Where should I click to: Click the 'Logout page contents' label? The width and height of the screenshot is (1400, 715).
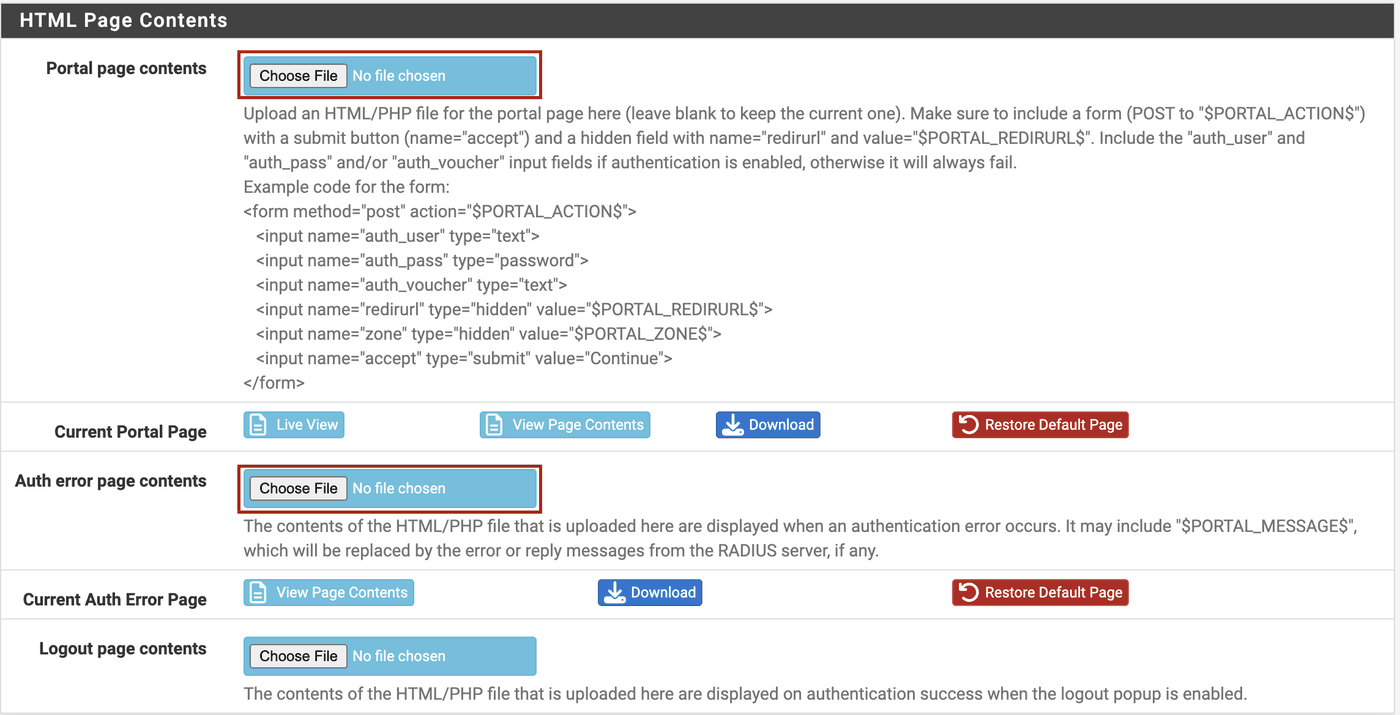[122, 649]
